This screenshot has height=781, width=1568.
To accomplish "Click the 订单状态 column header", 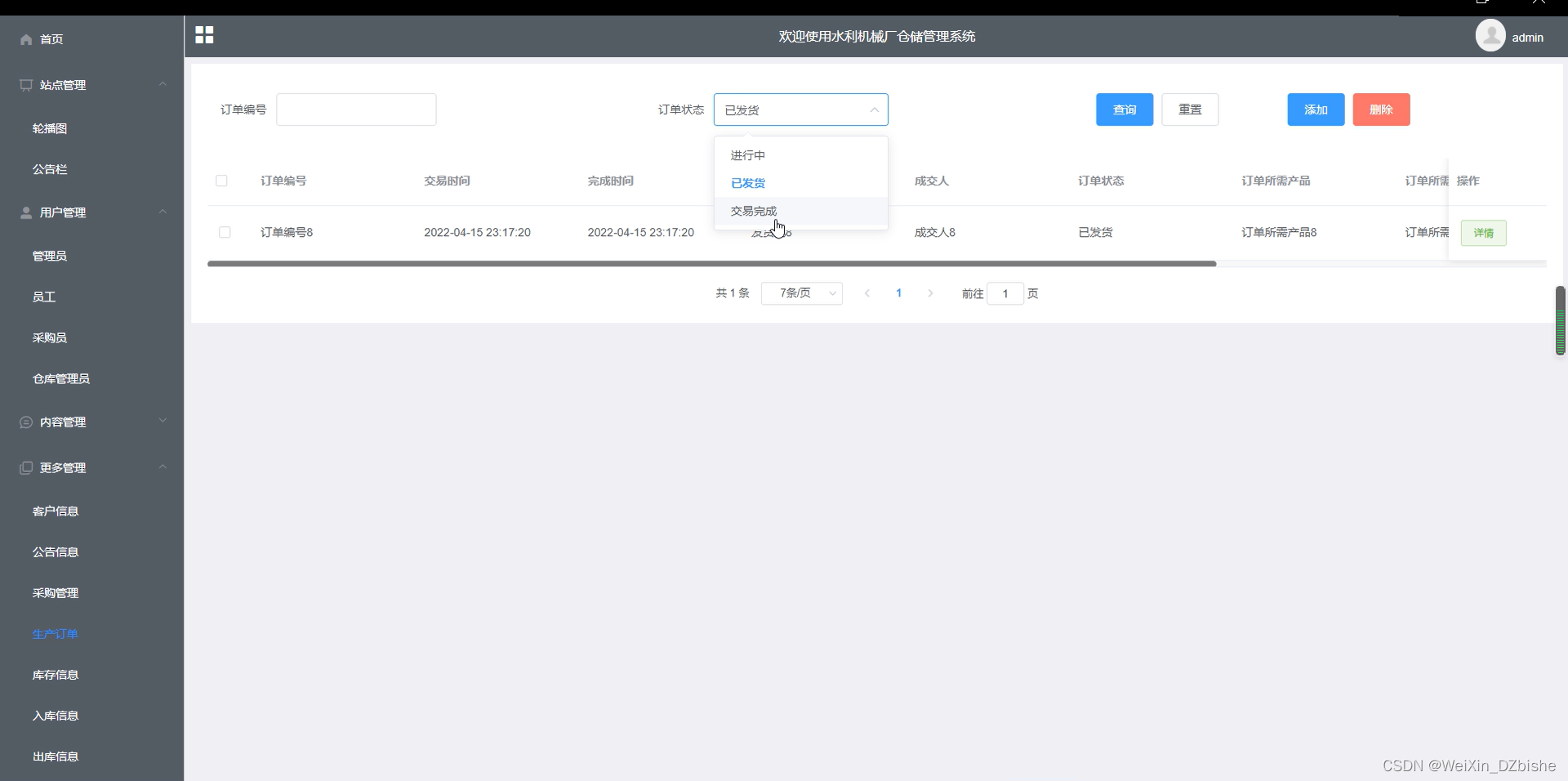I will (x=1101, y=181).
